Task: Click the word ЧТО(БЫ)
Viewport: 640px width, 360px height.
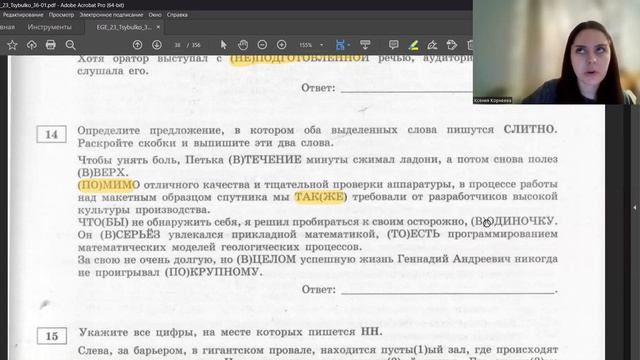Action: pyautogui.click(x=103, y=222)
